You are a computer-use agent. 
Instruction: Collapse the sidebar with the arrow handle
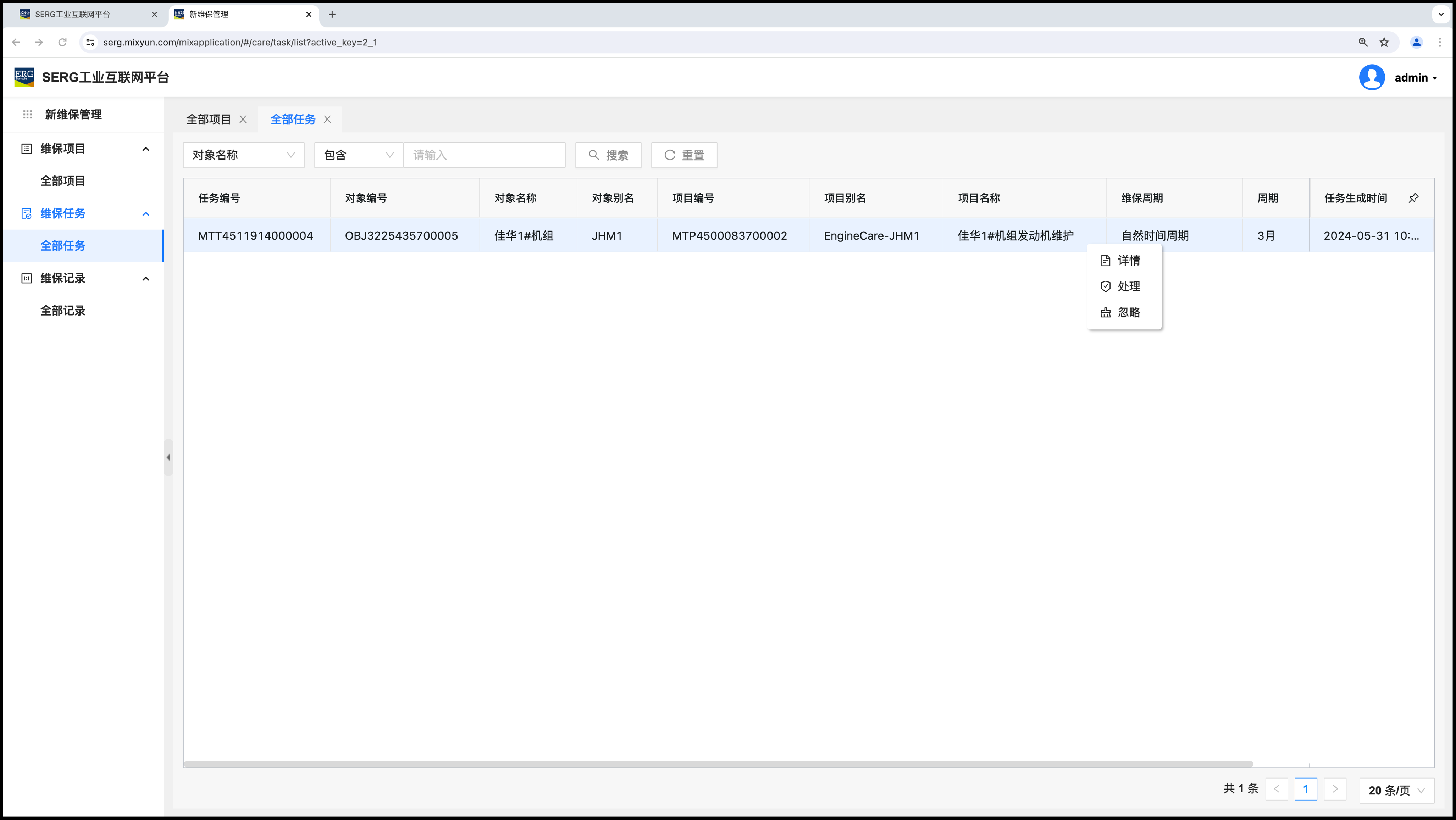point(168,457)
